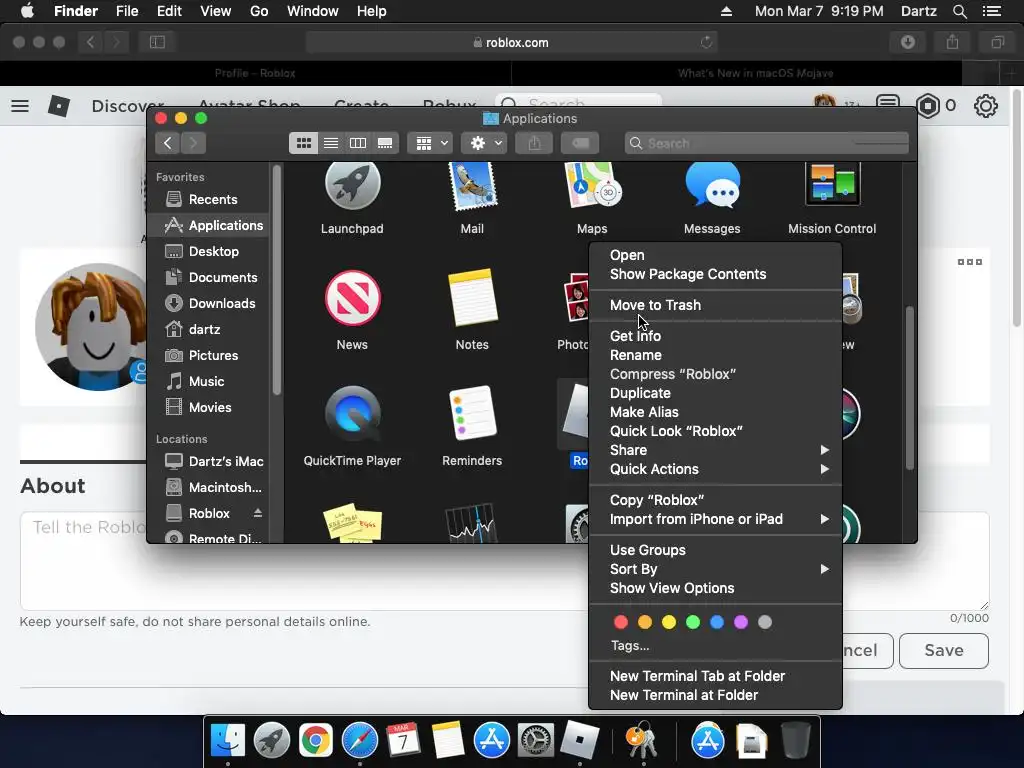Select the Reminders app icon

[473, 414]
